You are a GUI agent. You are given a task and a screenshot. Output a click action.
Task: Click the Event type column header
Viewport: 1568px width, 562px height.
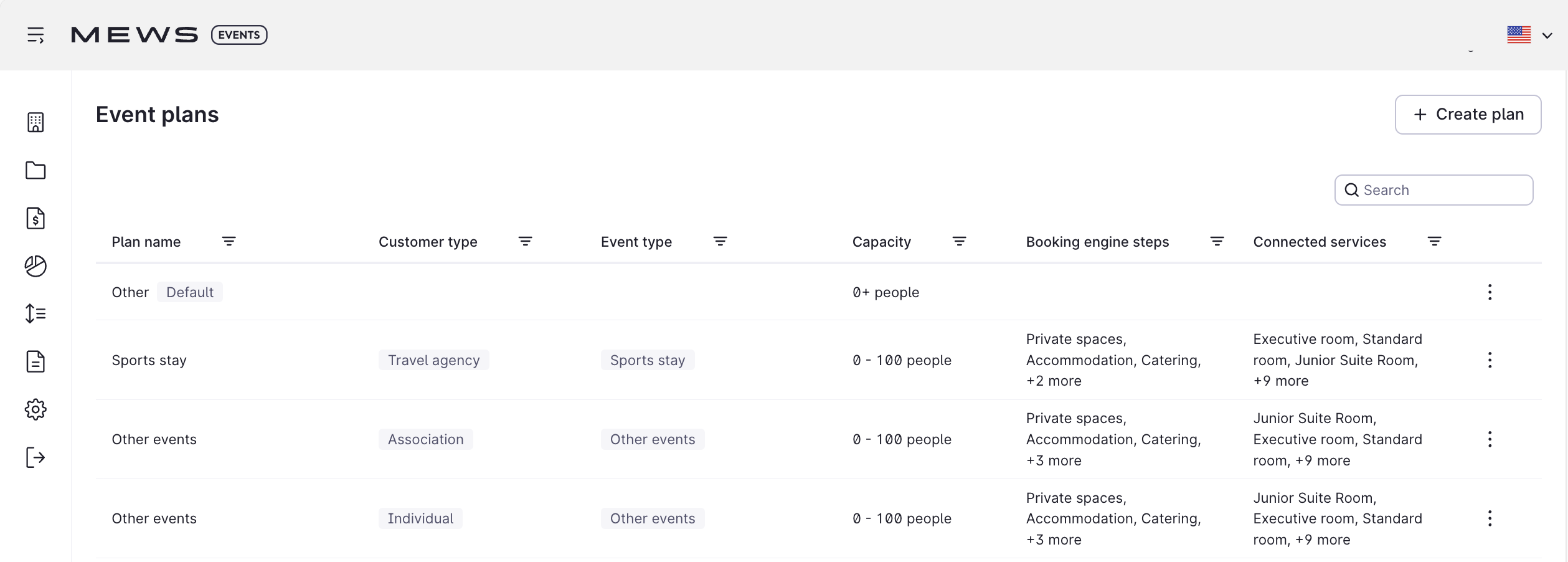pos(636,242)
